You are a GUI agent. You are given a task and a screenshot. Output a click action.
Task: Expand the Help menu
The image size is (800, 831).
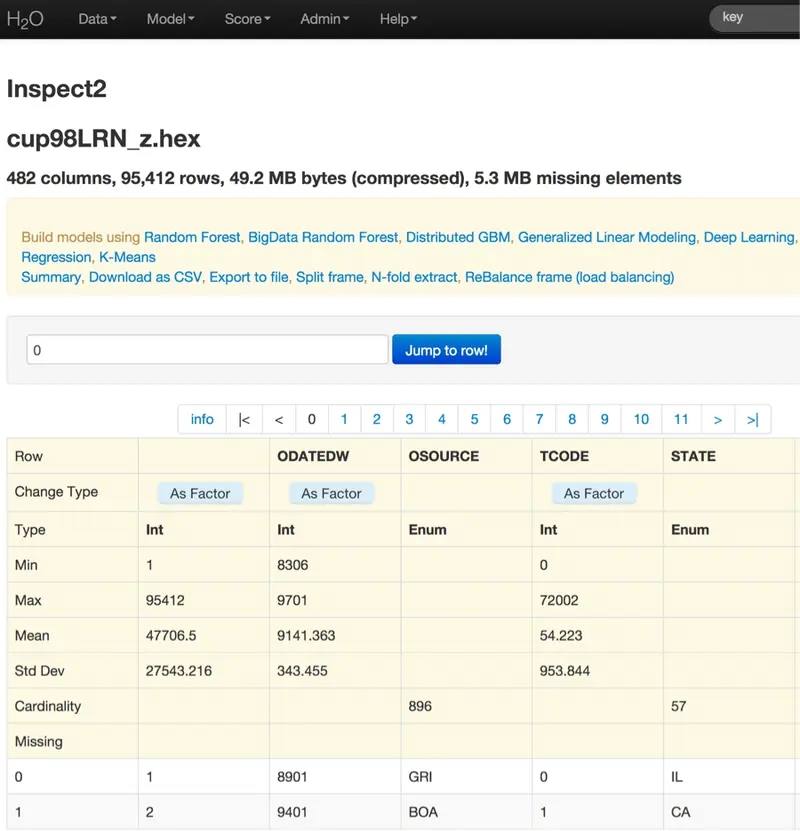pos(398,19)
